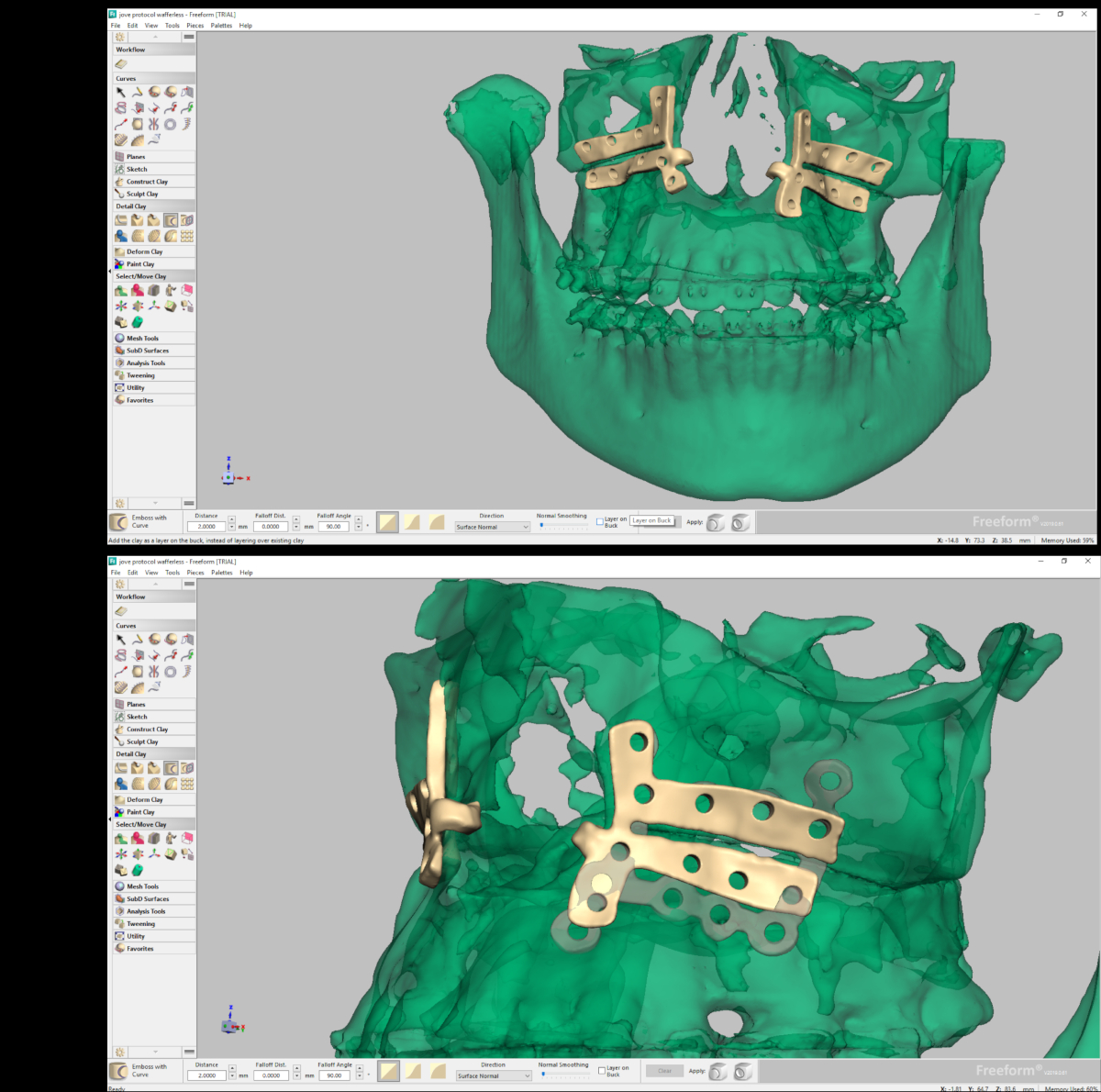The image size is (1101, 1092).
Task: Open the Direction dropdown in the lower window
Action: click(494, 1075)
